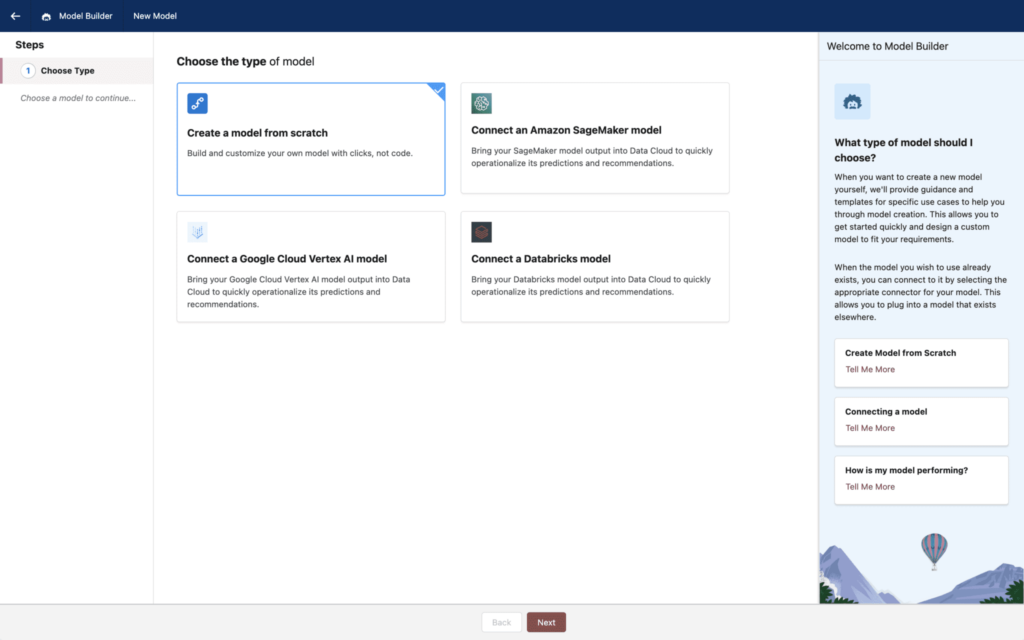This screenshot has height=640, width=1024.
Task: Click the Create a model from scratch icon
Action: (x=197, y=103)
